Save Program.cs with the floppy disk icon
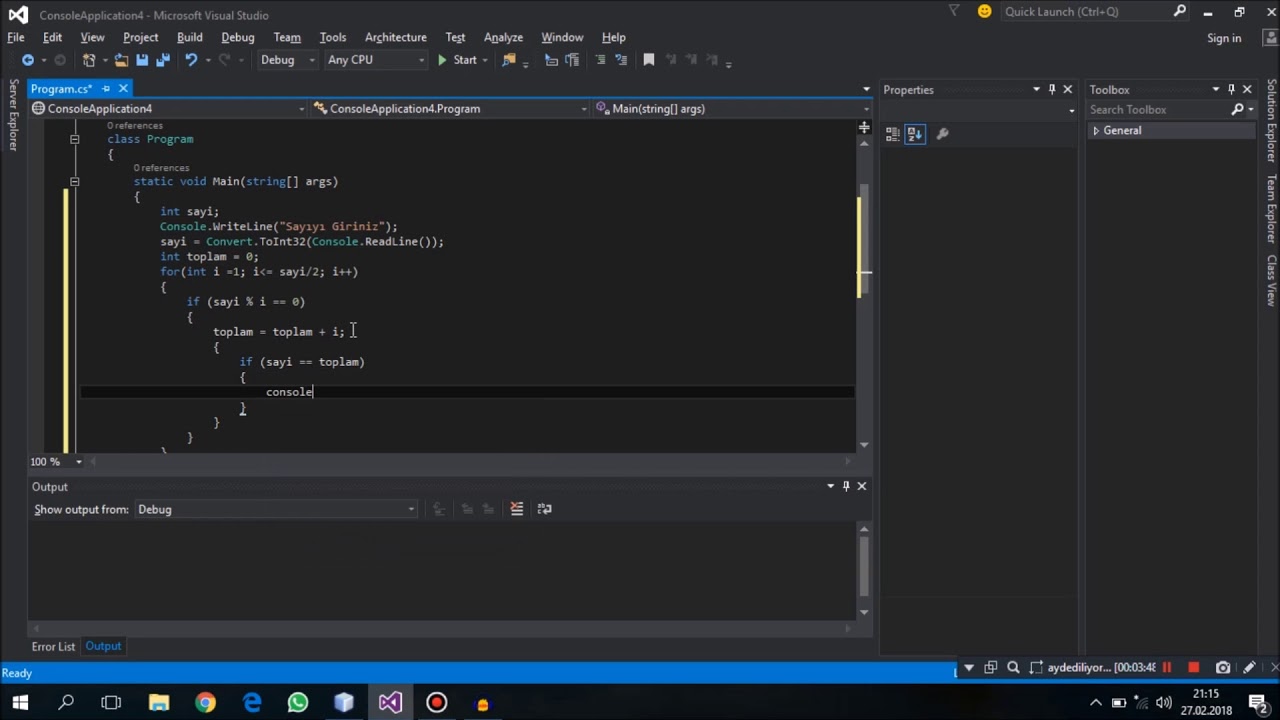 click(142, 60)
